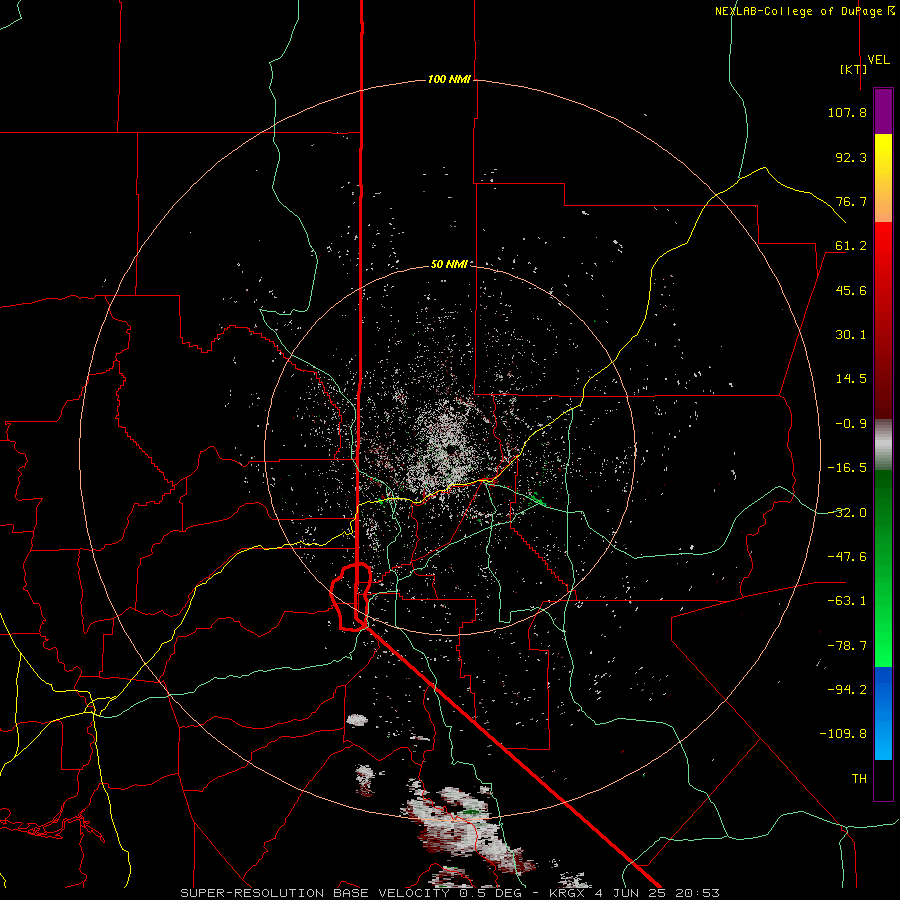Select the 30.1 legend value
Image resolution: width=900 pixels, height=900 pixels.
pos(851,335)
